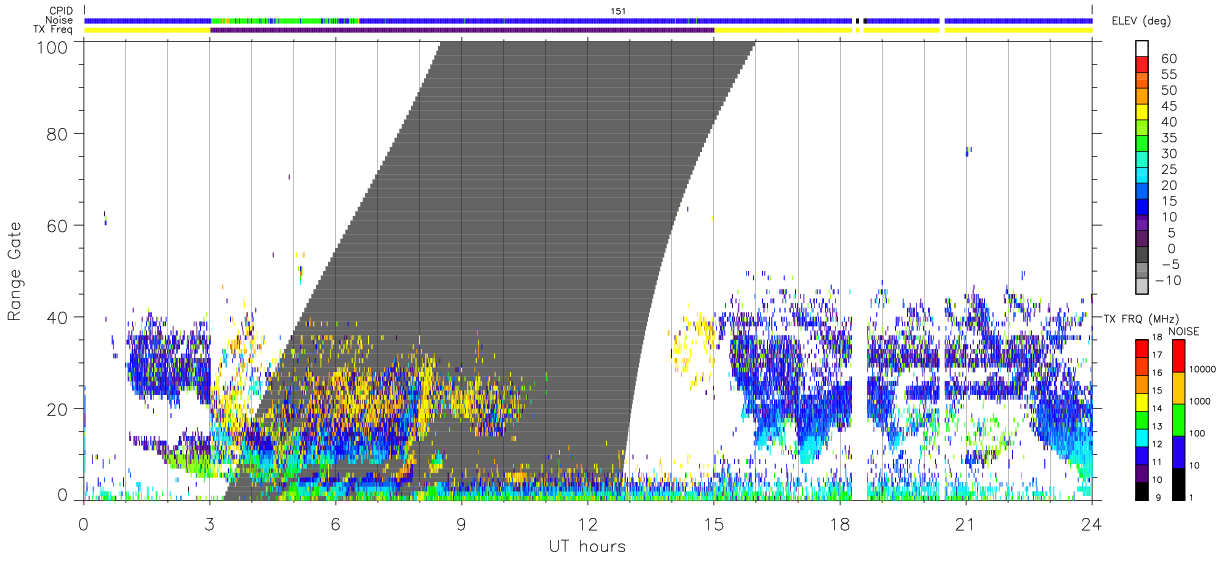Viewport: 1228px width, 567px height.
Task: Pick black noise swatch between 1 and 10
Action: [1178, 483]
